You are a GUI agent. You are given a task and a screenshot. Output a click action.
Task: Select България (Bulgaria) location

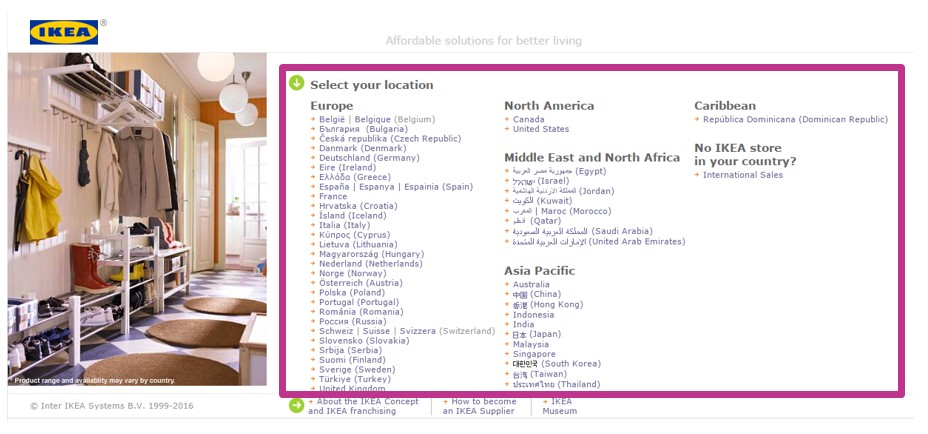[363, 128]
